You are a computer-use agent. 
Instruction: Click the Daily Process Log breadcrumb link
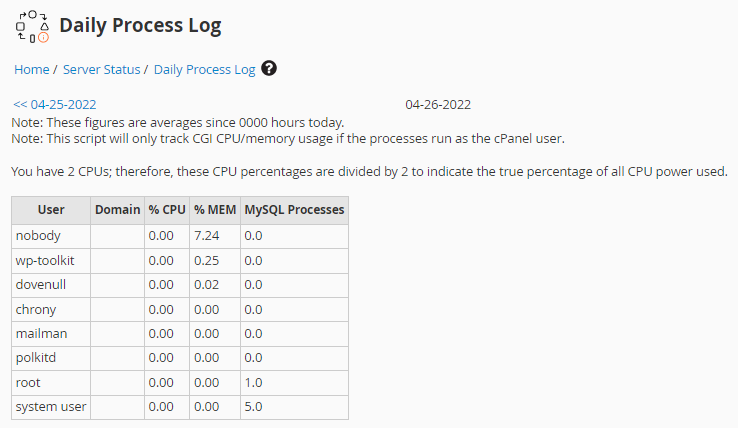204,70
